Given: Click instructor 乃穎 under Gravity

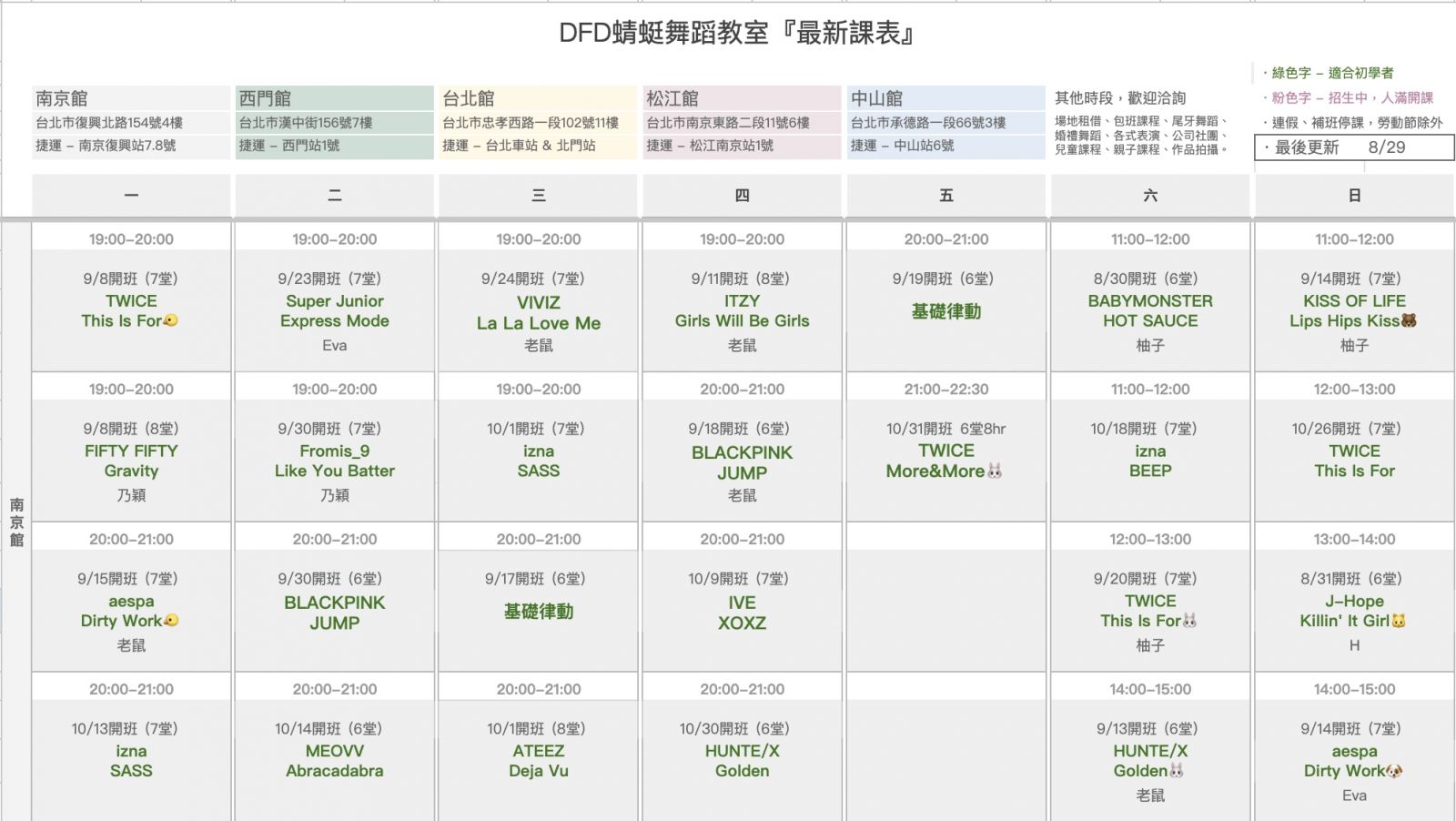Looking at the screenshot, I should click(131, 496).
